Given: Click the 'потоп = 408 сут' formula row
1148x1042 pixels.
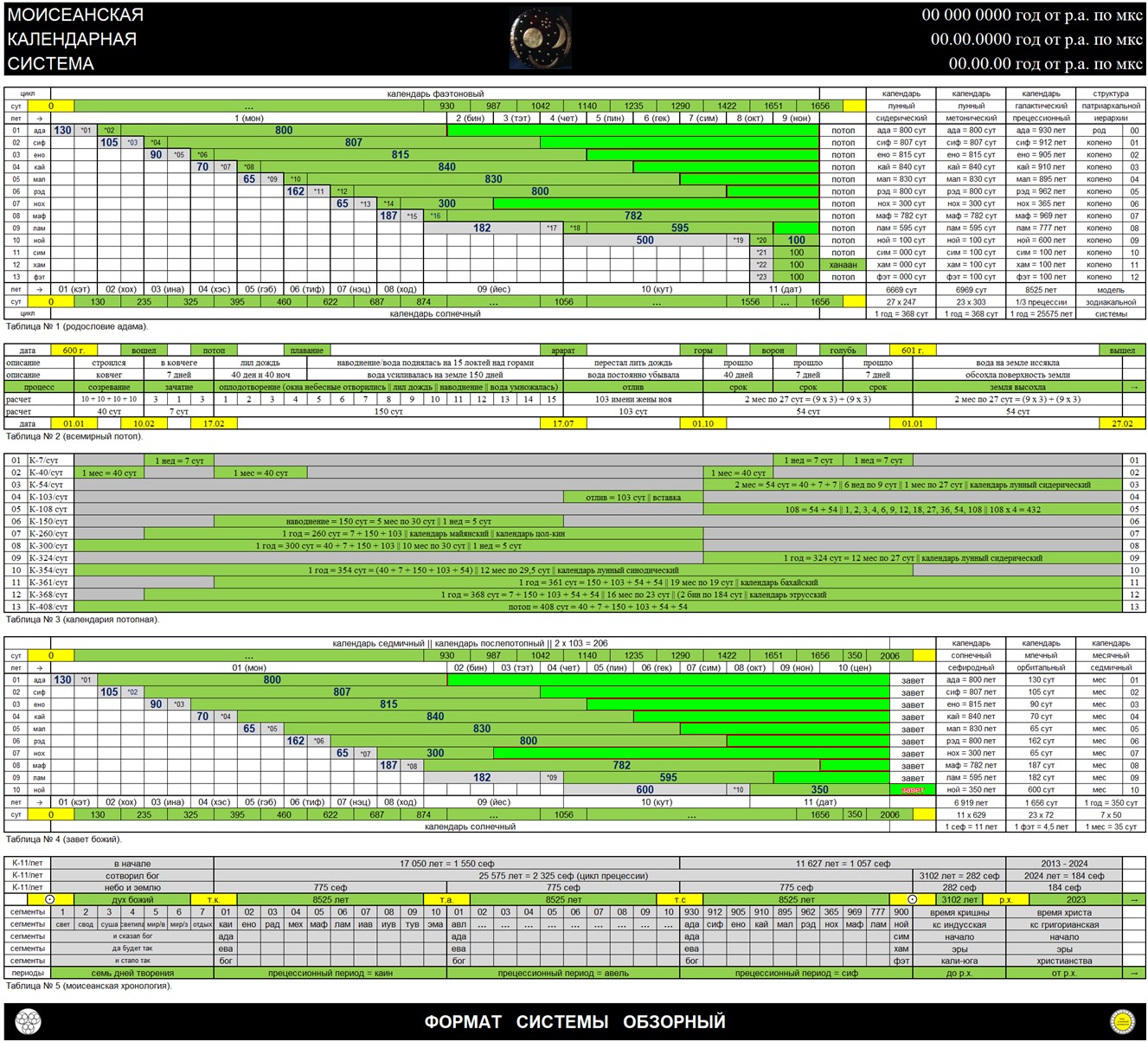Looking at the screenshot, I should [x=598, y=608].
